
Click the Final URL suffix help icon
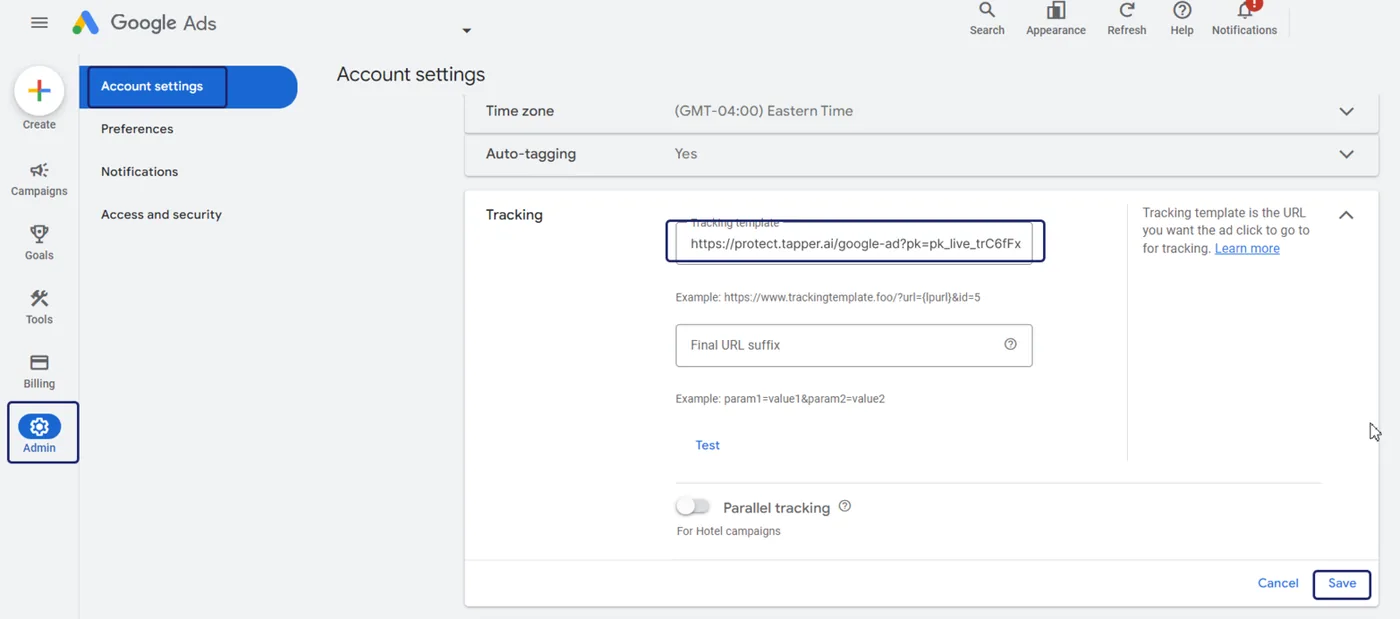[x=1010, y=344]
